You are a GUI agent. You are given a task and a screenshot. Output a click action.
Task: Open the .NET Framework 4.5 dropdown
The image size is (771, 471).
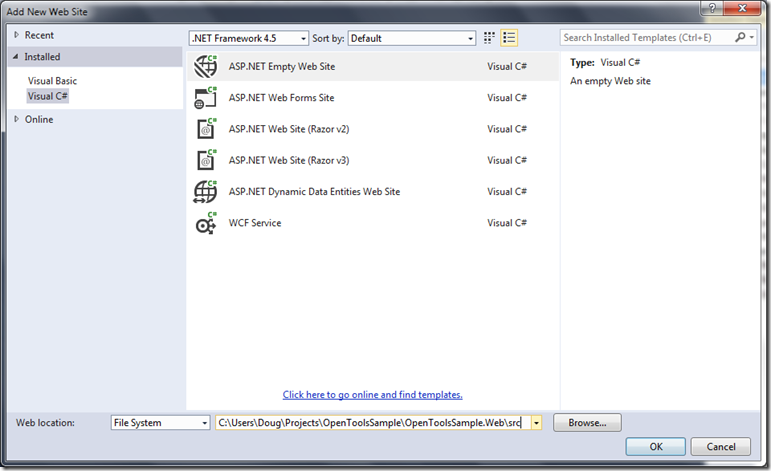coord(249,38)
